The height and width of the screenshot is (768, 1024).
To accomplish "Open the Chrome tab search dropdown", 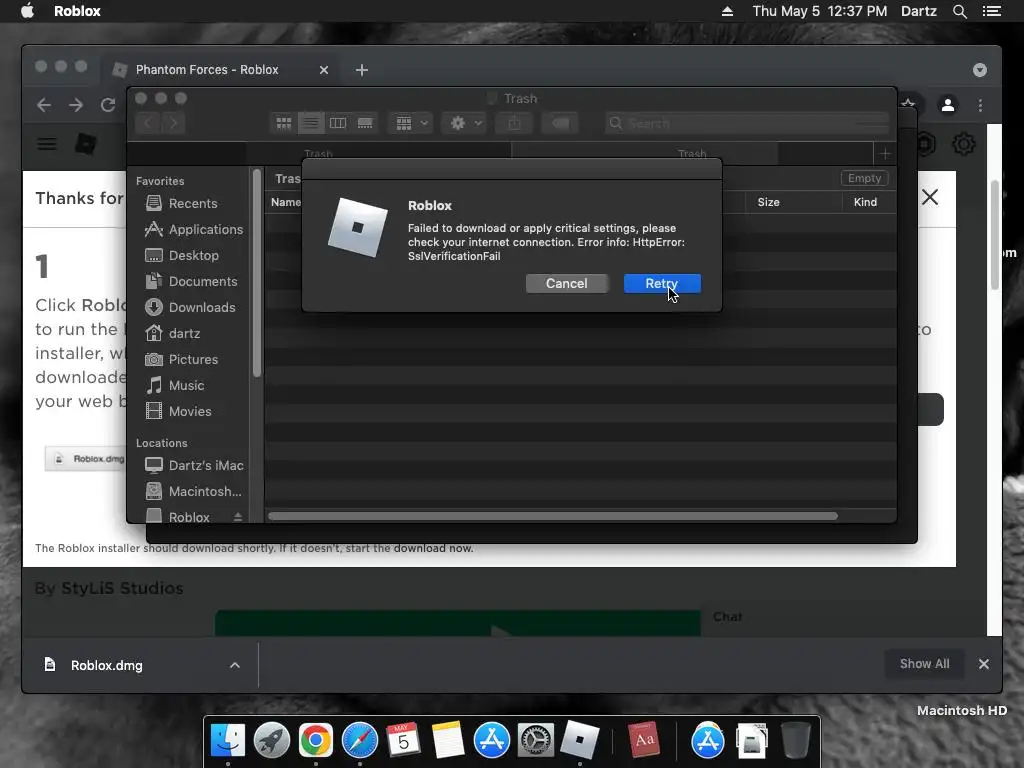I will click(x=980, y=70).
